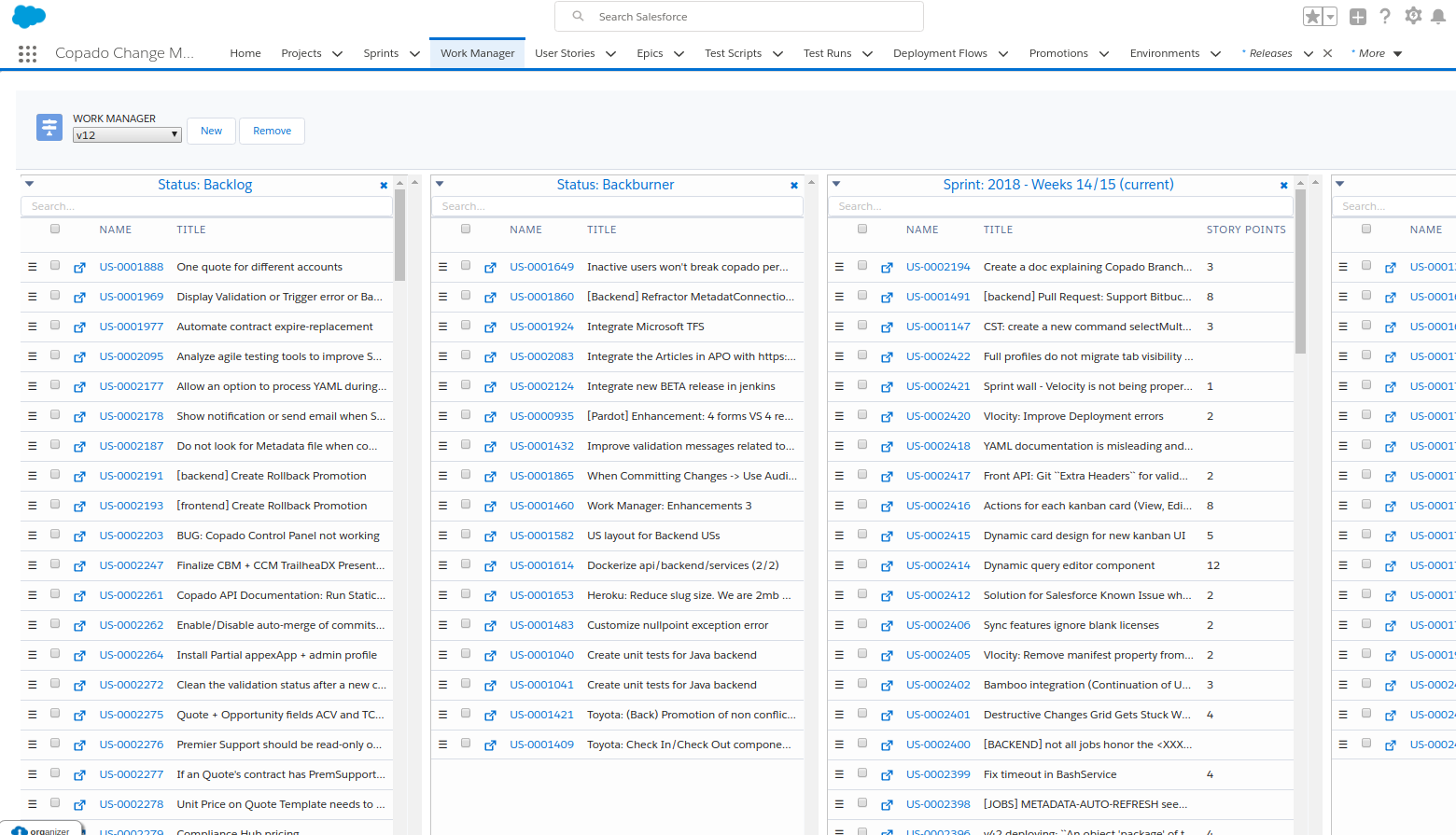Click drag handle for US-0002400 row
Image resolution: width=1456 pixels, height=835 pixels.
(839, 745)
